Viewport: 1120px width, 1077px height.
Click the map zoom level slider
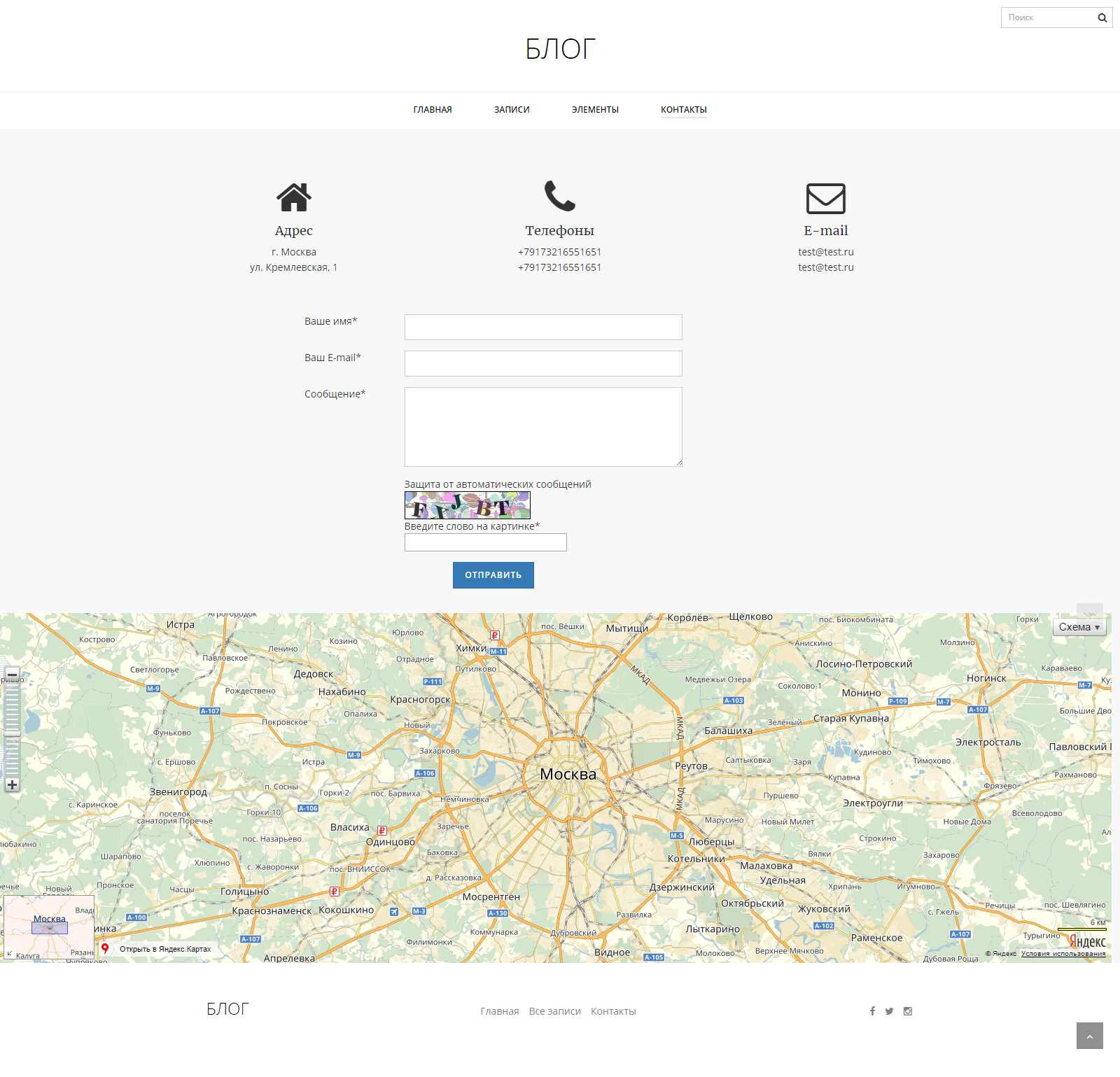pyautogui.click(x=12, y=729)
